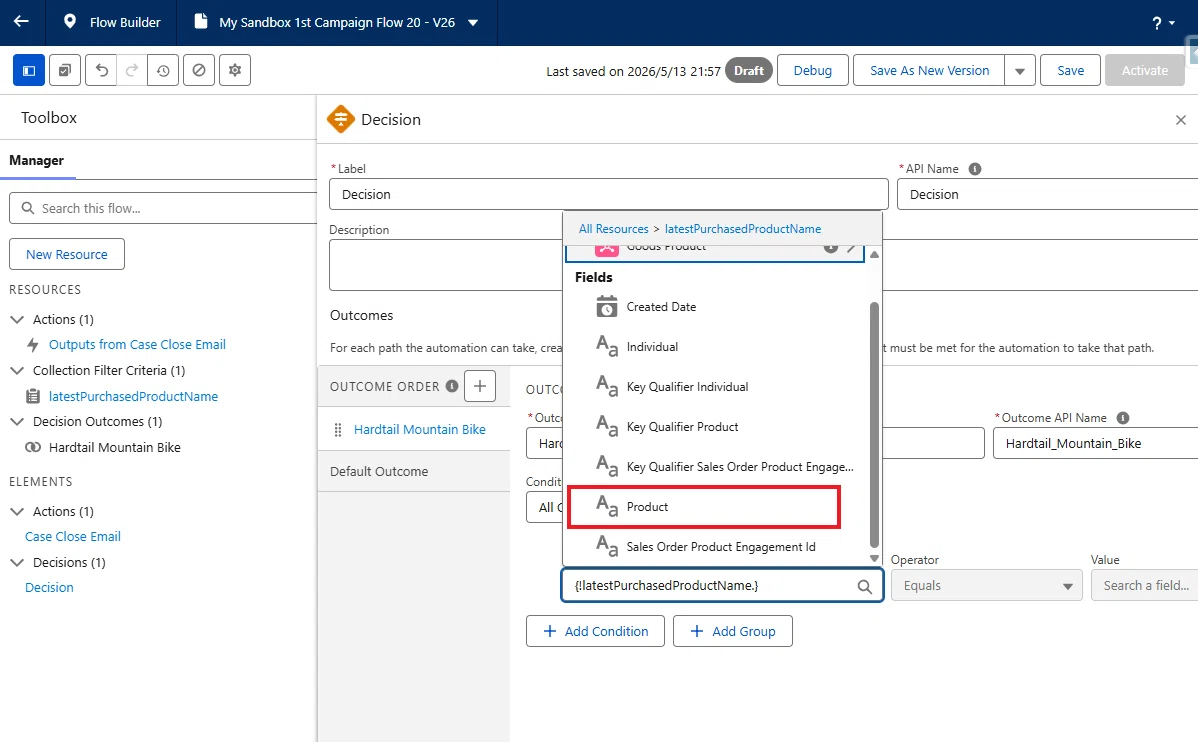Click the field picker scrollbar
1198x742 pixels.
[874, 424]
